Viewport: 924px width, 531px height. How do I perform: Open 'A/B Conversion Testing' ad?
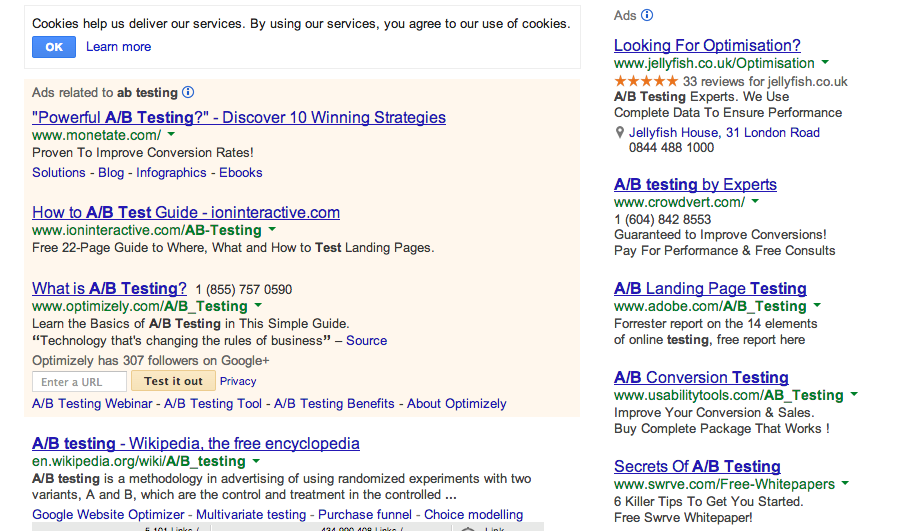[701, 378]
